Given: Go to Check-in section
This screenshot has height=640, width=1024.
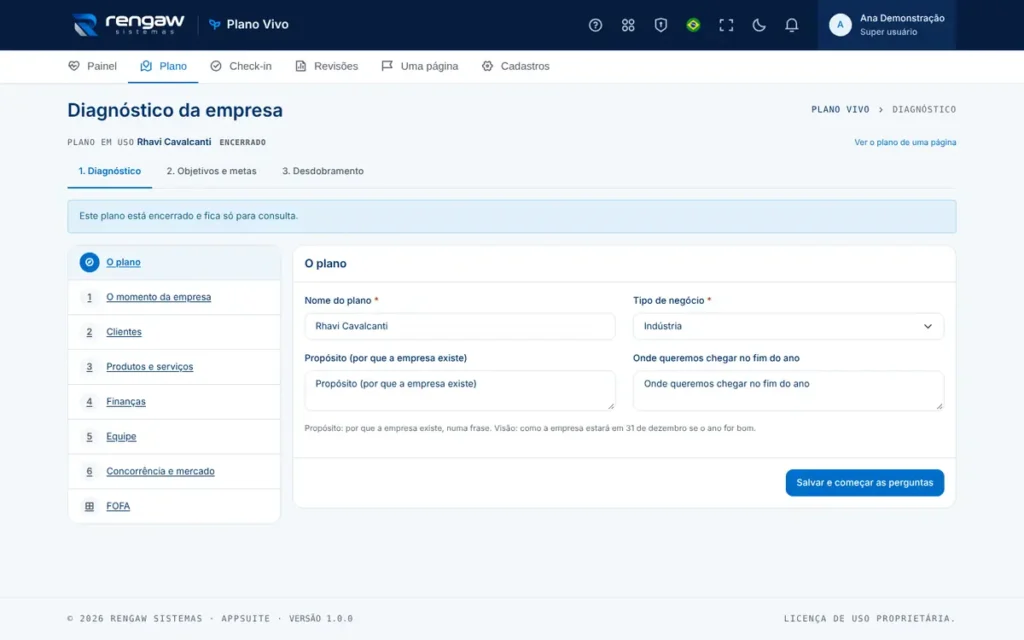Looking at the screenshot, I should click(x=240, y=66).
